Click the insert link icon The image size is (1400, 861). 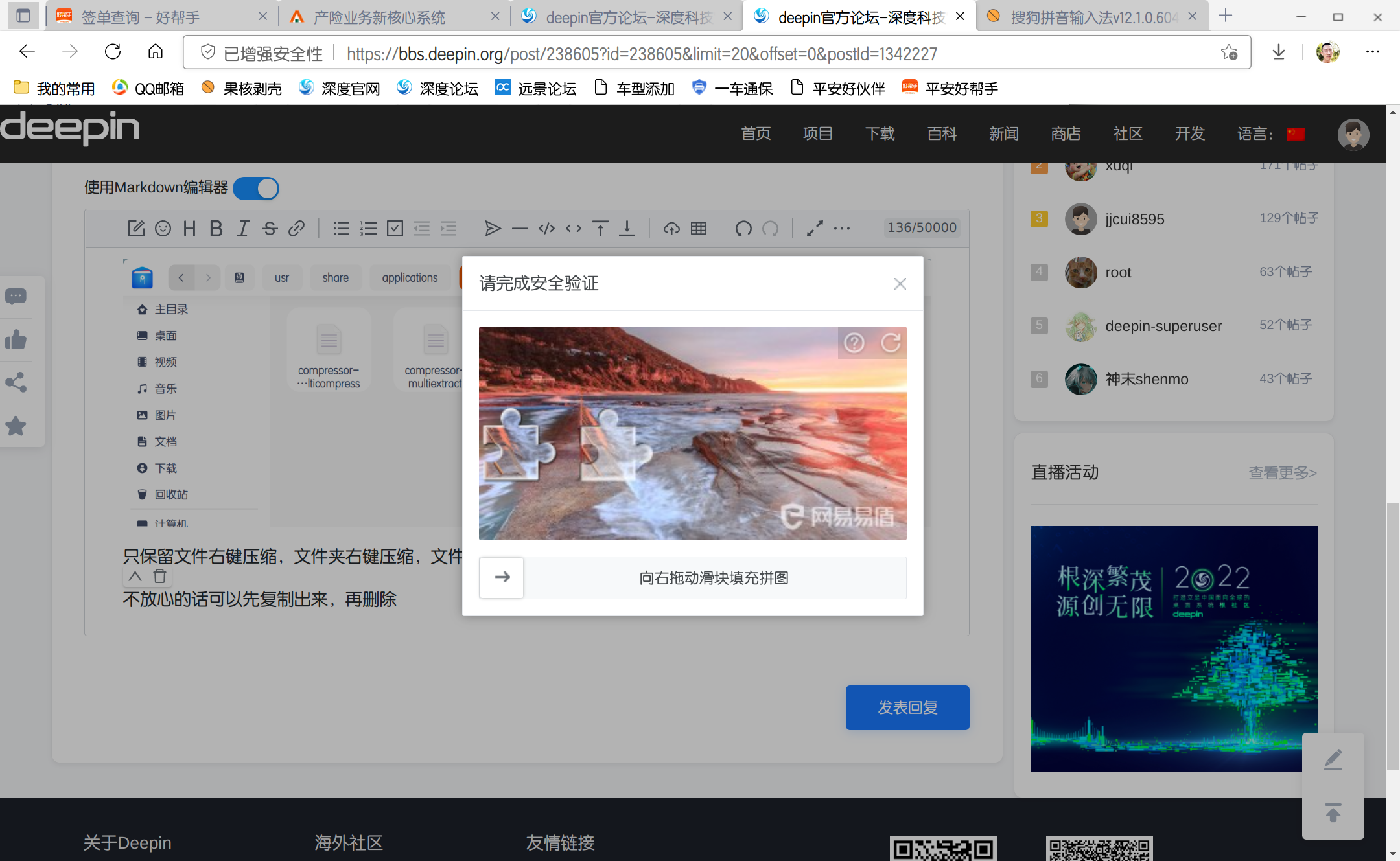click(x=297, y=228)
